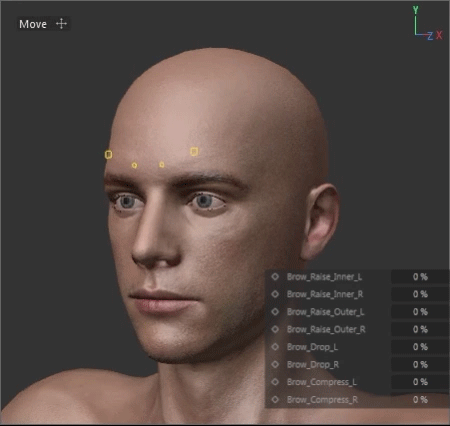
Task: Toggle the Brow_Drop_R keyframe diamond
Action: tap(275, 364)
